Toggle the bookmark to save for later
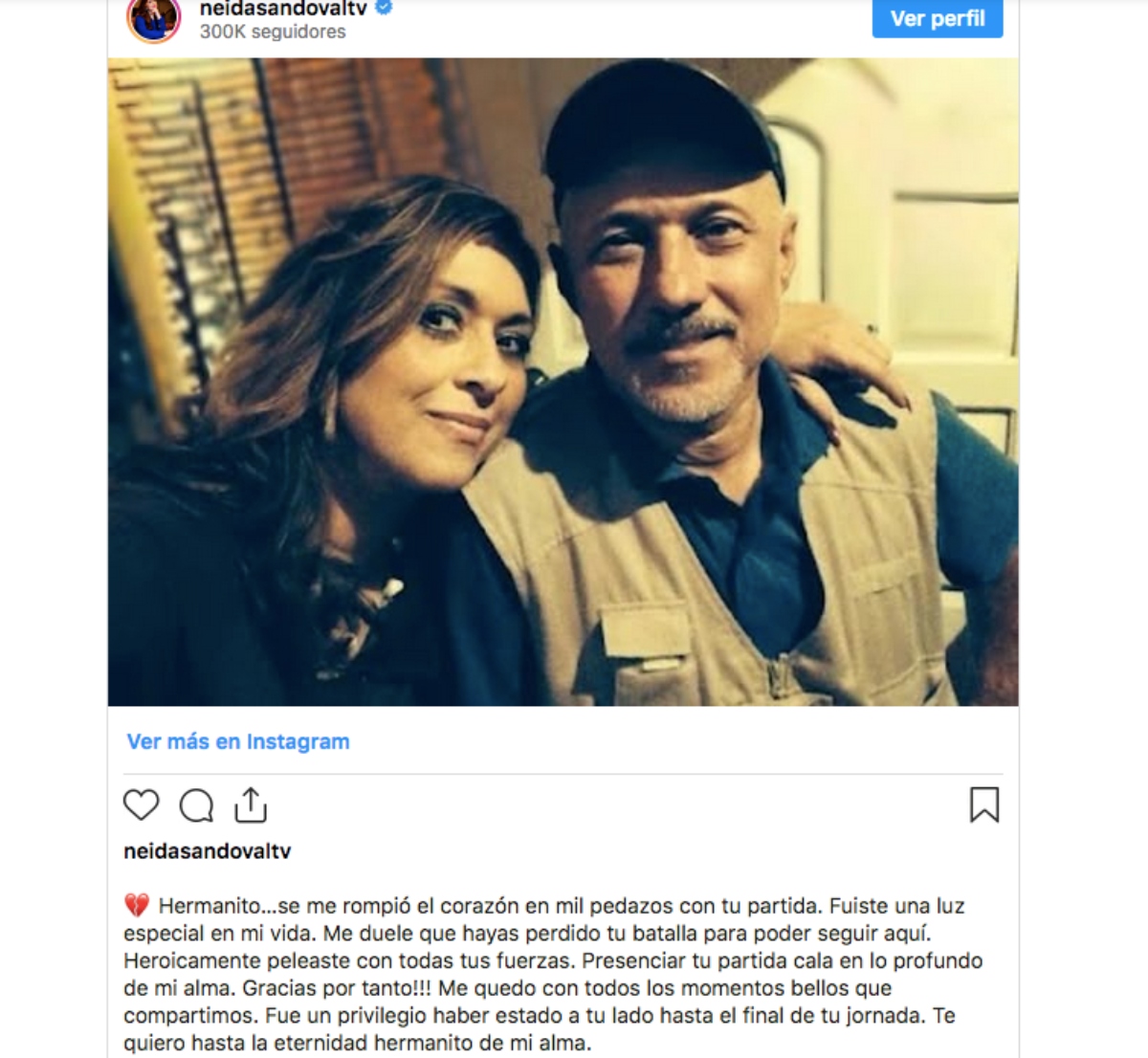 (x=985, y=806)
